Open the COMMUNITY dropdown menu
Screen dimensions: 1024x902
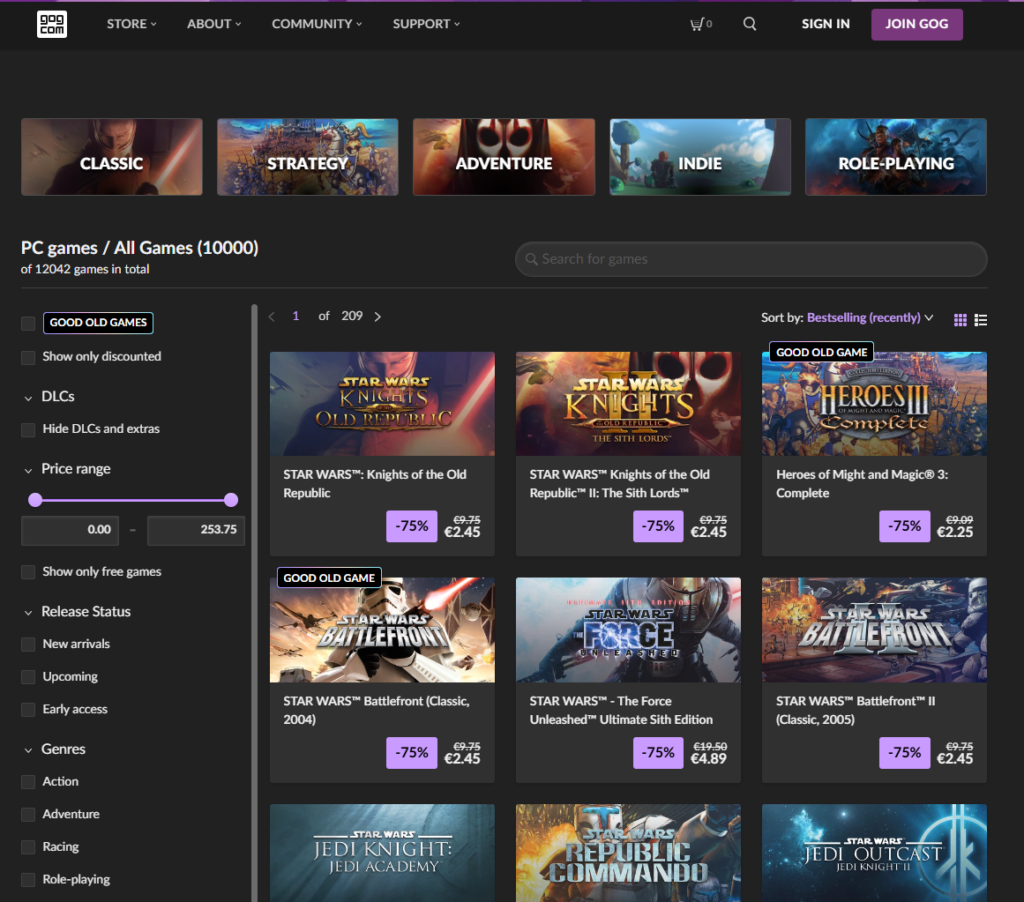point(317,24)
